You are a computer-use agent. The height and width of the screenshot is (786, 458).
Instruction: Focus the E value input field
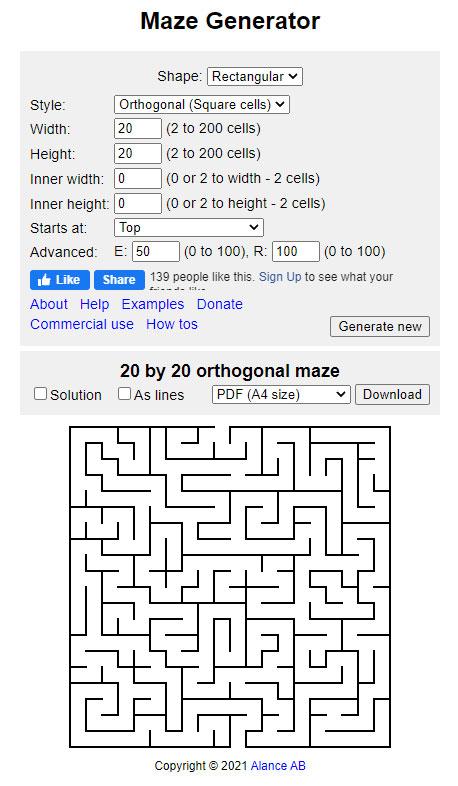[x=156, y=252]
